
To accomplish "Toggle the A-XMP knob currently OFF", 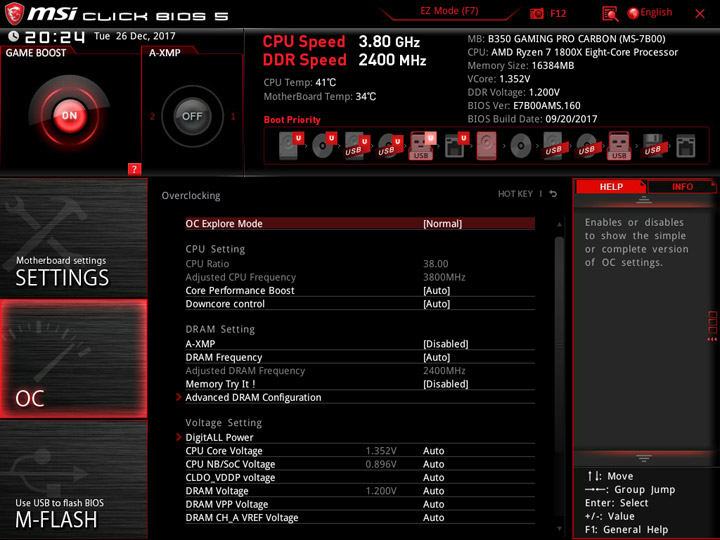I will click(x=192, y=116).
